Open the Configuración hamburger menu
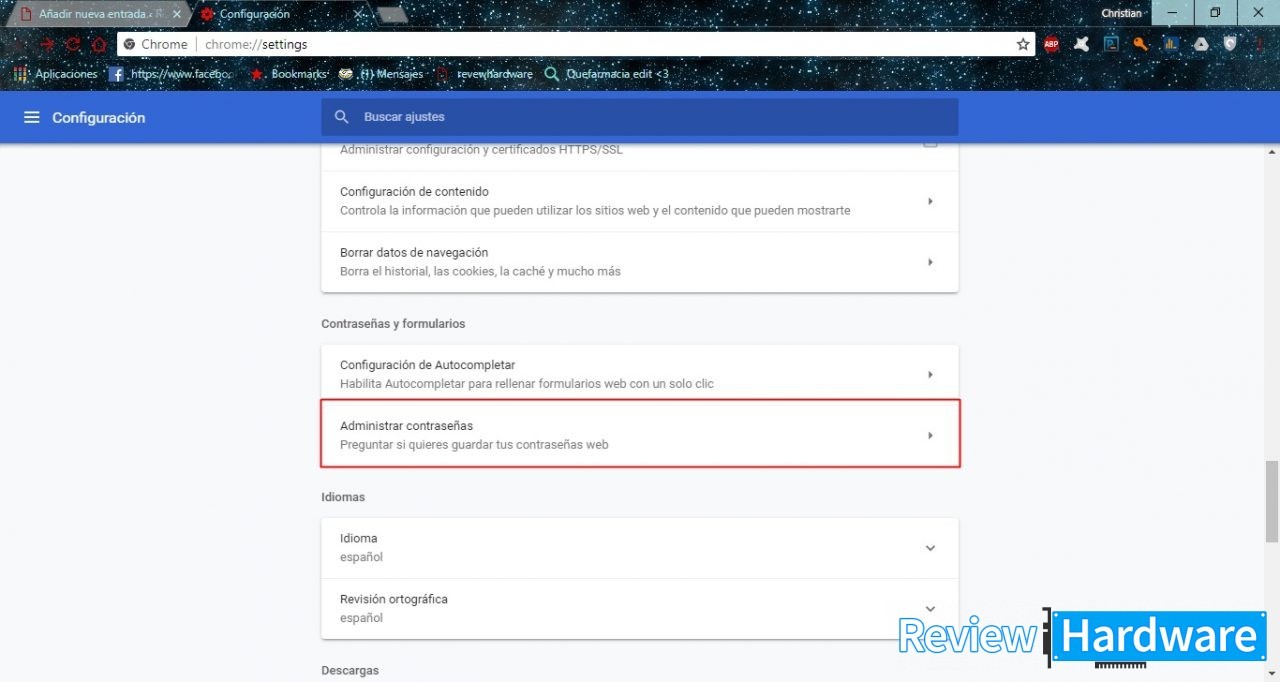The height and width of the screenshot is (682, 1280). (x=31, y=117)
